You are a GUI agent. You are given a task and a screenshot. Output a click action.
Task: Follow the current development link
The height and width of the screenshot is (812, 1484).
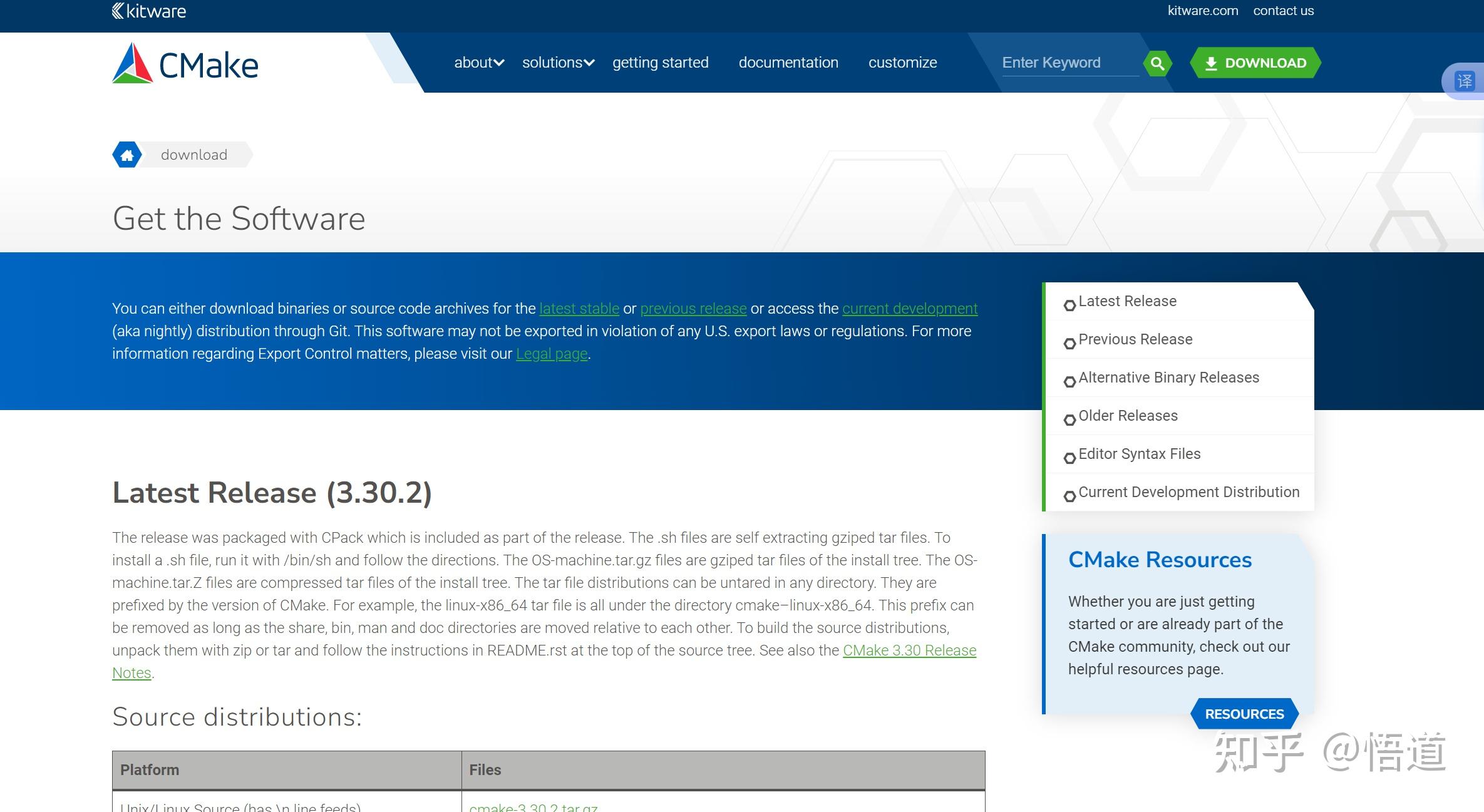[x=909, y=309]
